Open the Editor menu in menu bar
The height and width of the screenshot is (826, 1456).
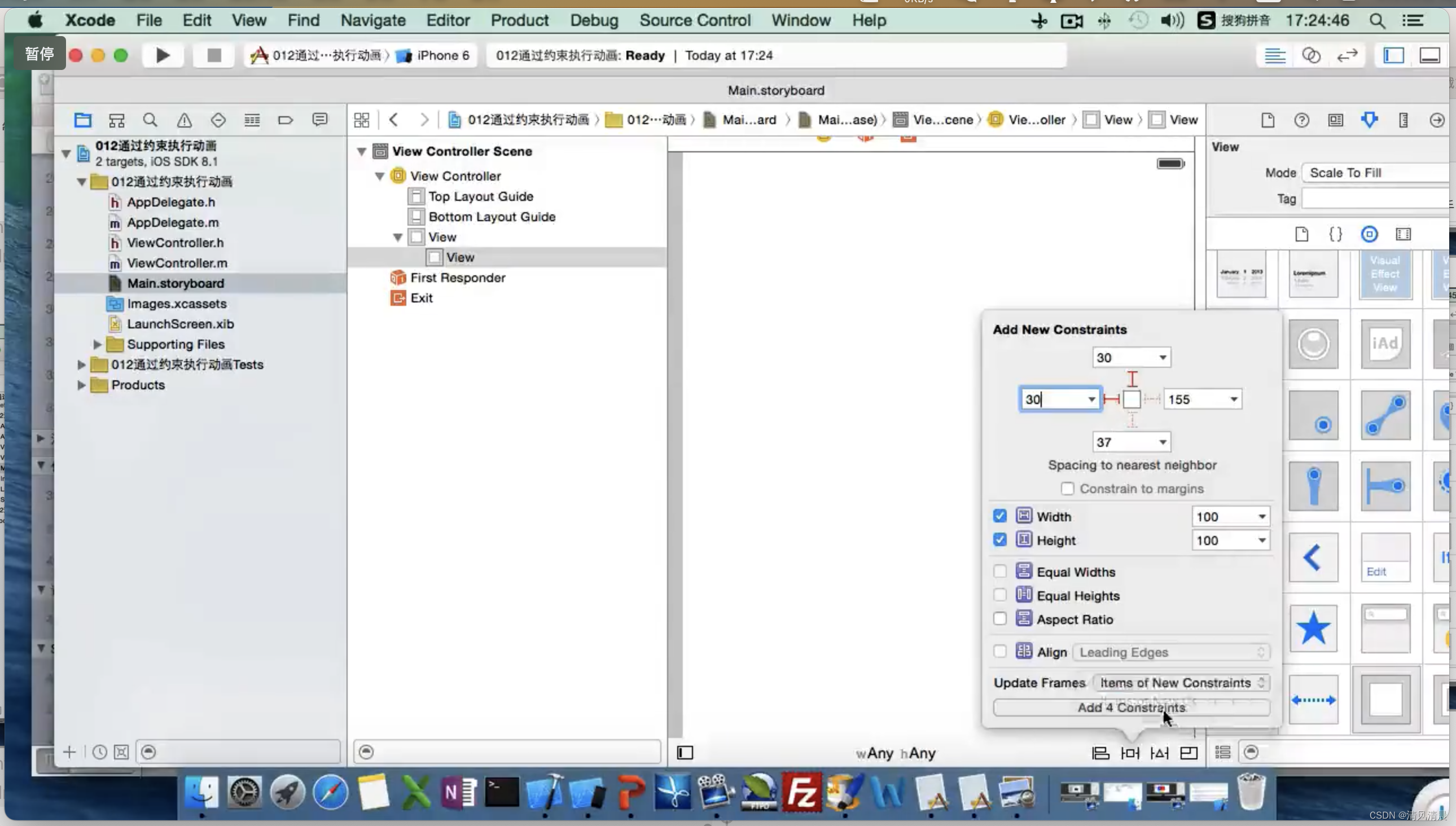447,20
